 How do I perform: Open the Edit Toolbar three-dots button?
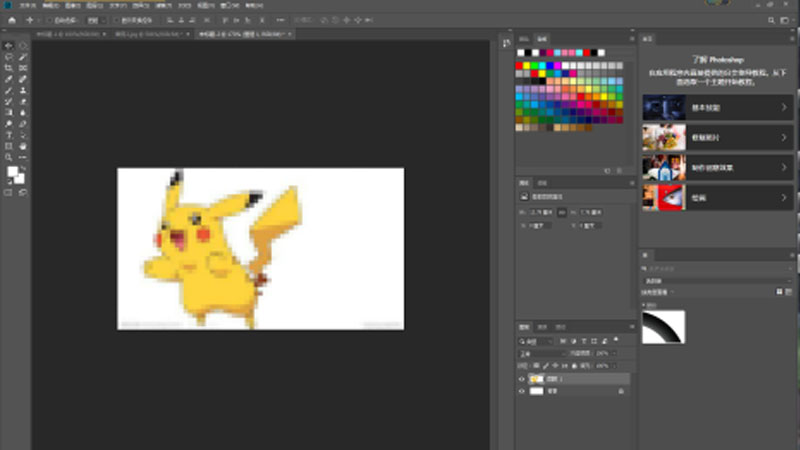[x=23, y=158]
